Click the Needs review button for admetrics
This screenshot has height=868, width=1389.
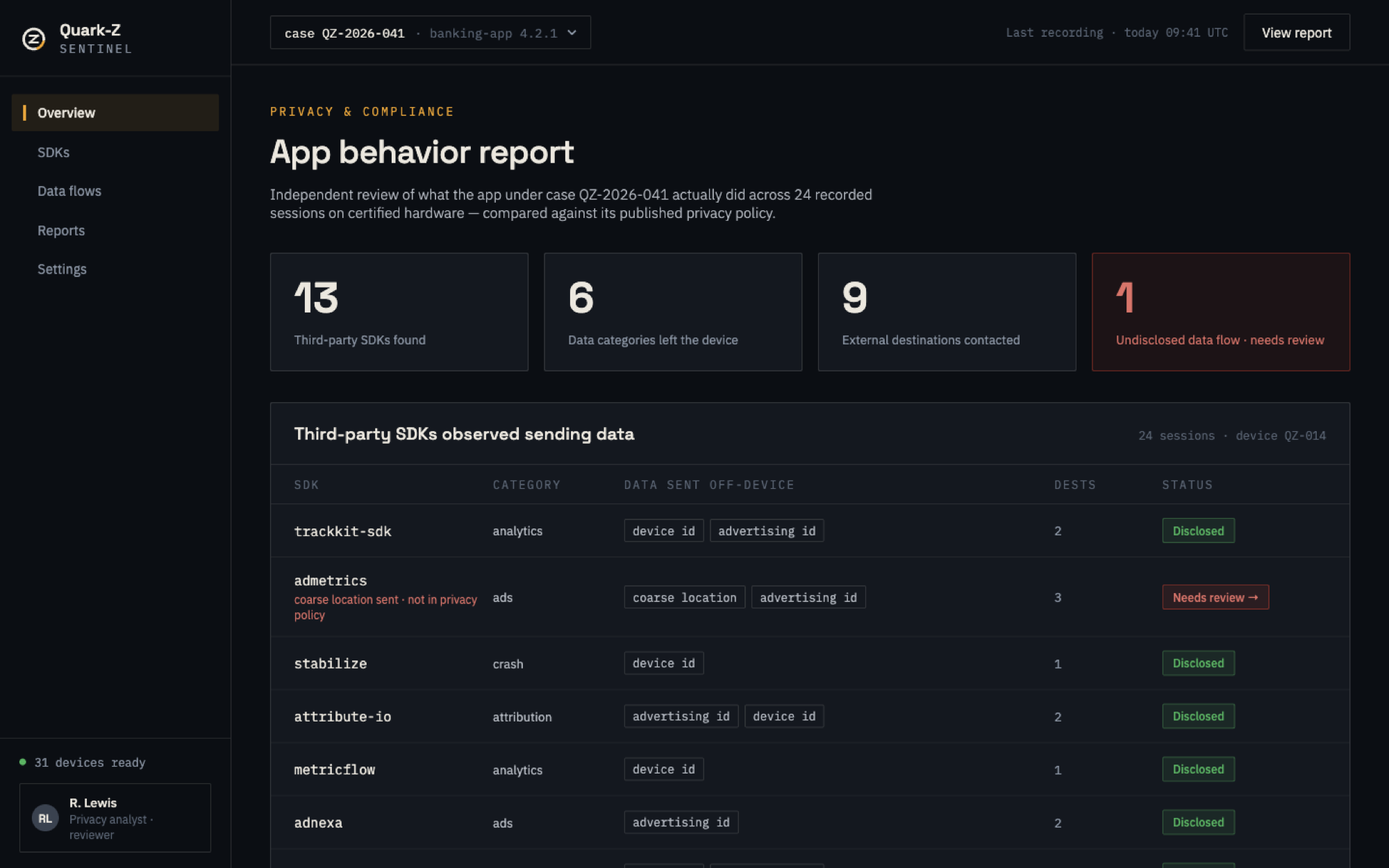[x=1215, y=597]
